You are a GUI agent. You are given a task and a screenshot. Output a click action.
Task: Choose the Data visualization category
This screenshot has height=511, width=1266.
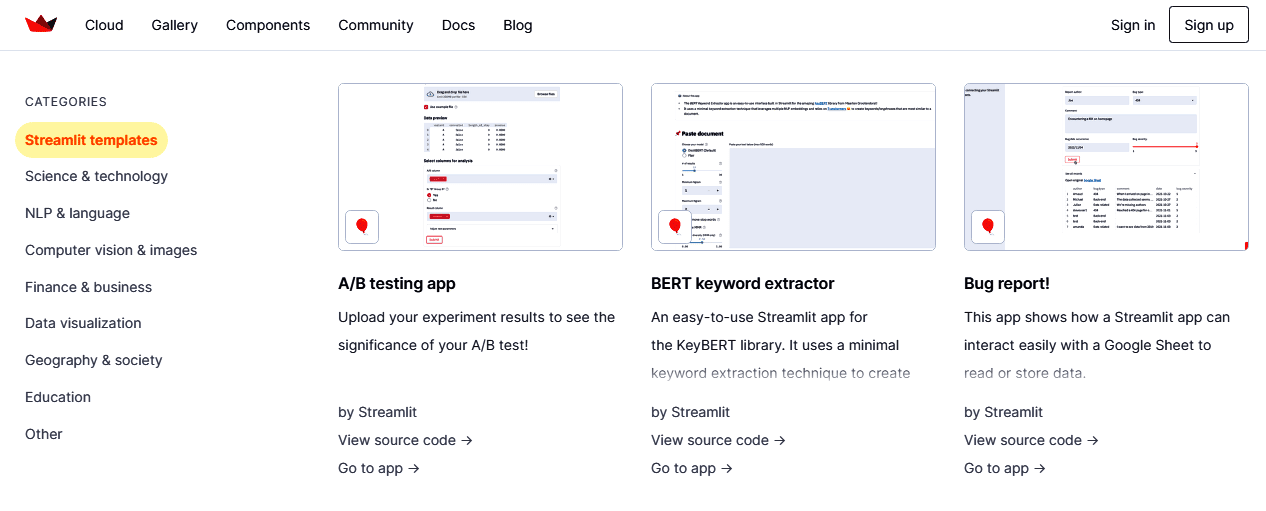83,323
